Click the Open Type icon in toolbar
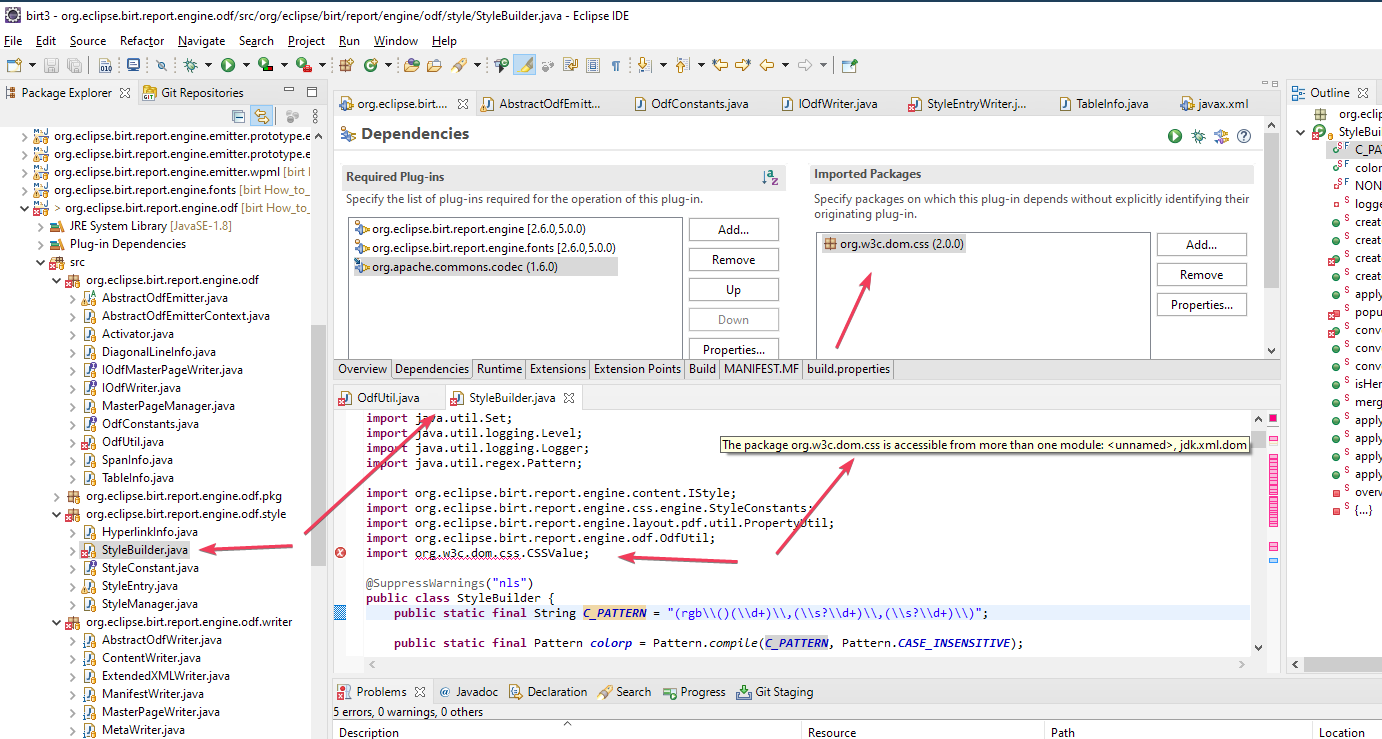 click(x=411, y=65)
